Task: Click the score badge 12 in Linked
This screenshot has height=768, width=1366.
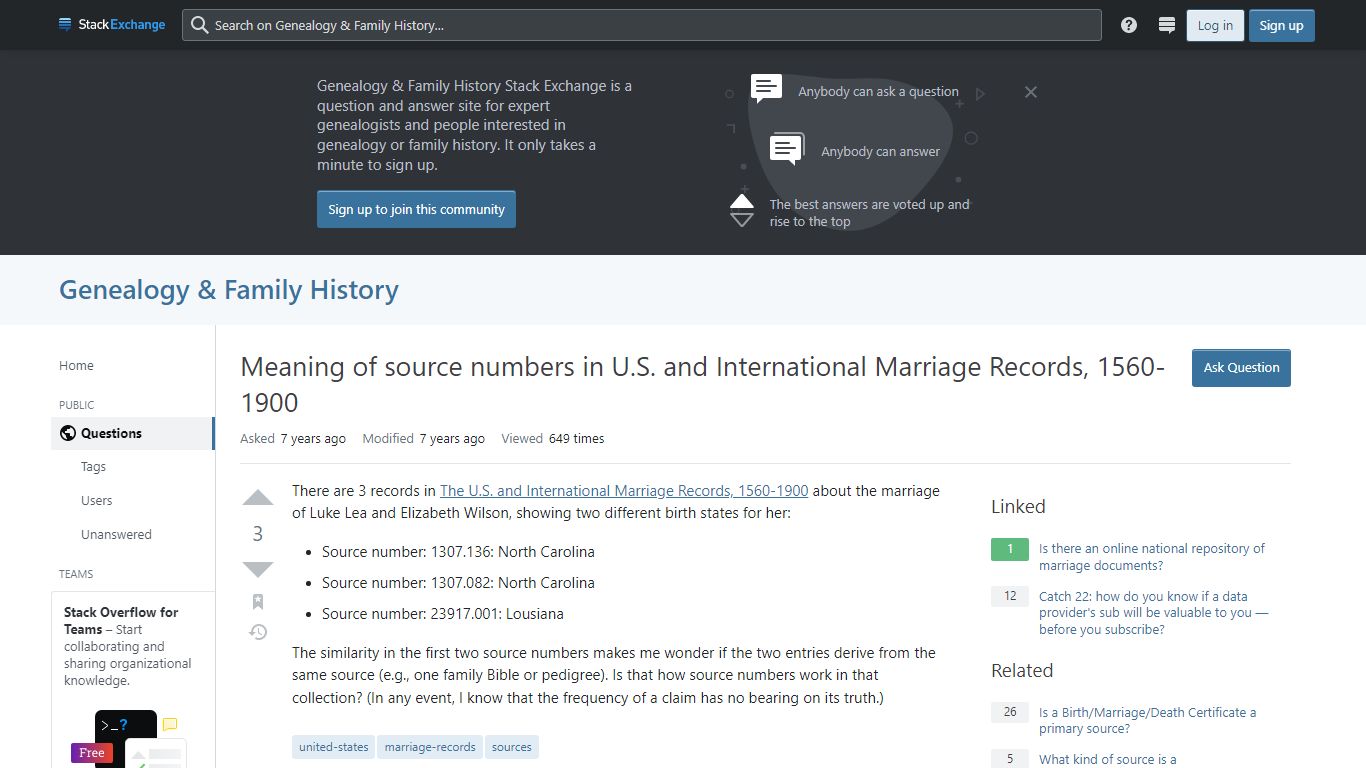Action: [x=1010, y=596]
